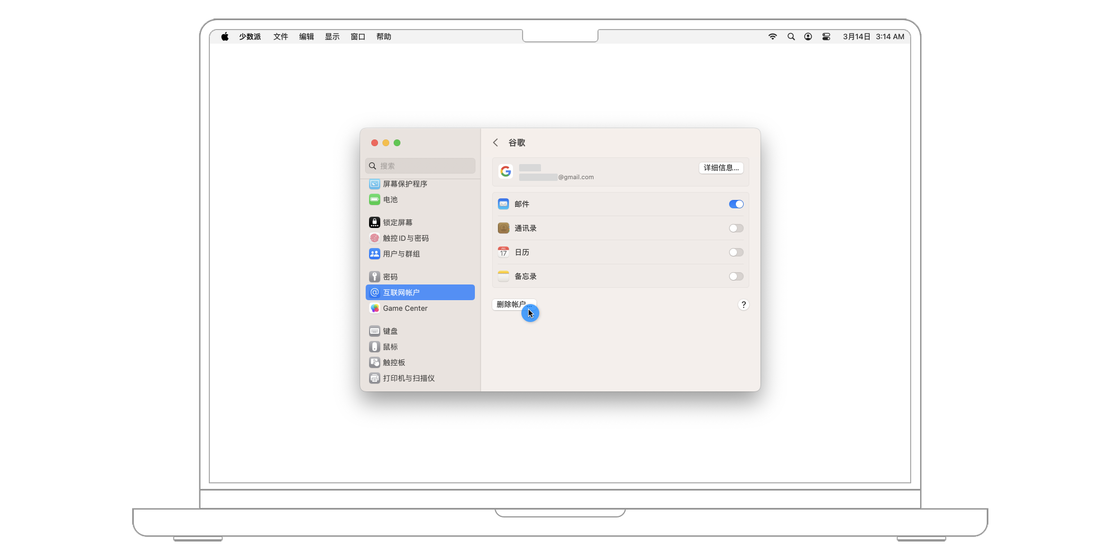
Task: Disable the 邮件 toggle
Action: [736, 204]
